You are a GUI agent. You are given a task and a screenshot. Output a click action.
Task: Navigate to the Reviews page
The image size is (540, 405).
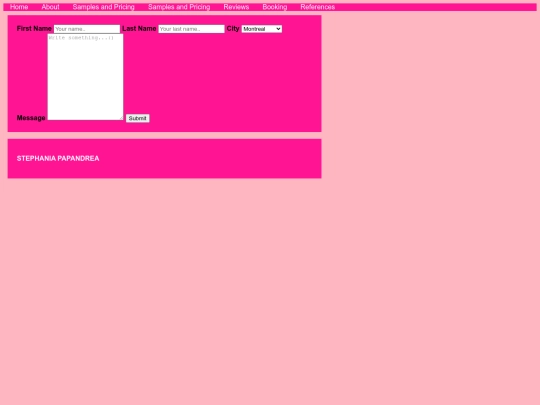pos(236,7)
